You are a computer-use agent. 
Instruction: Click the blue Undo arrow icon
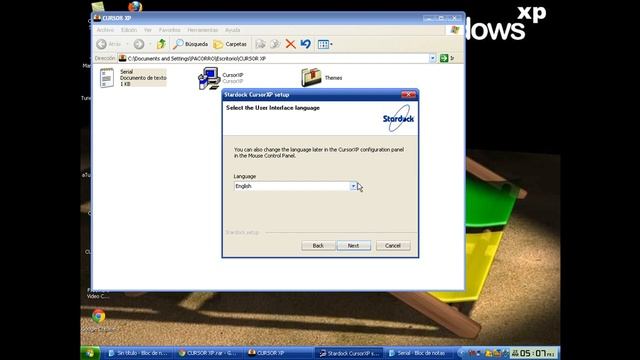click(306, 44)
